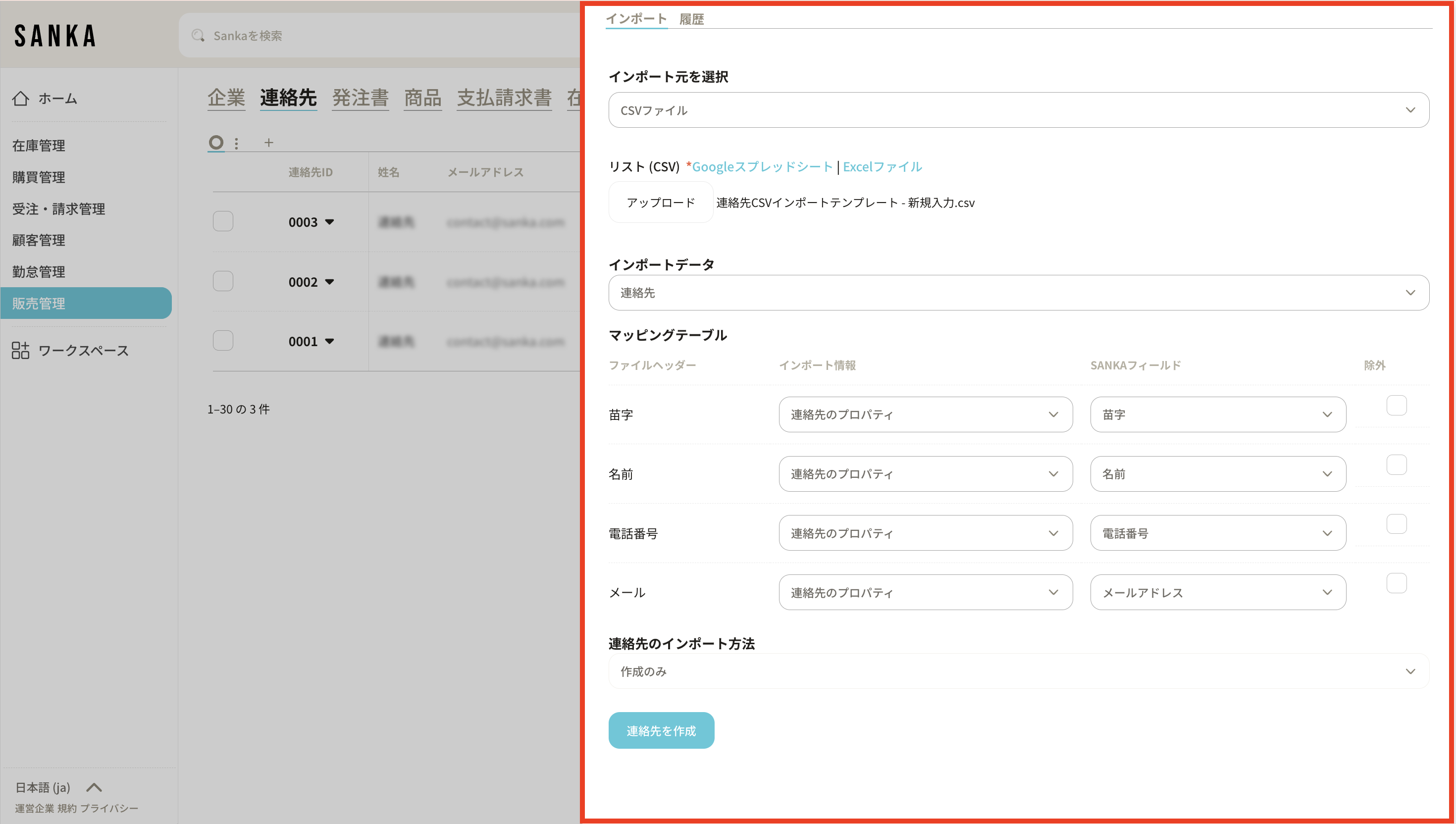Image resolution: width=1456 pixels, height=824 pixels.
Task: Expand the language selector chevron
Action: [94, 787]
